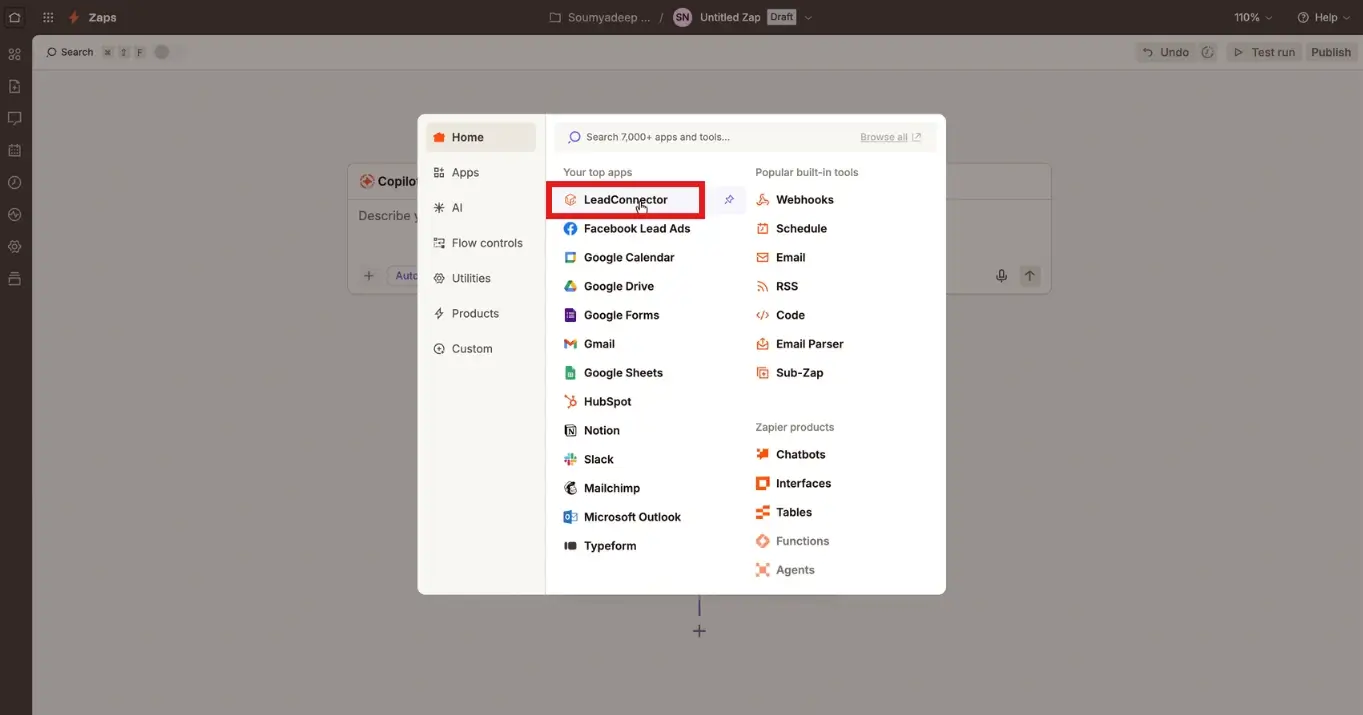Send the Copilot prompt arrow

tap(1029, 276)
